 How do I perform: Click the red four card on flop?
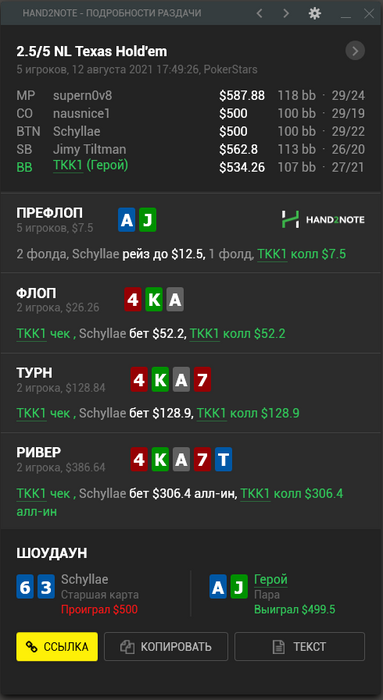[x=133, y=300]
